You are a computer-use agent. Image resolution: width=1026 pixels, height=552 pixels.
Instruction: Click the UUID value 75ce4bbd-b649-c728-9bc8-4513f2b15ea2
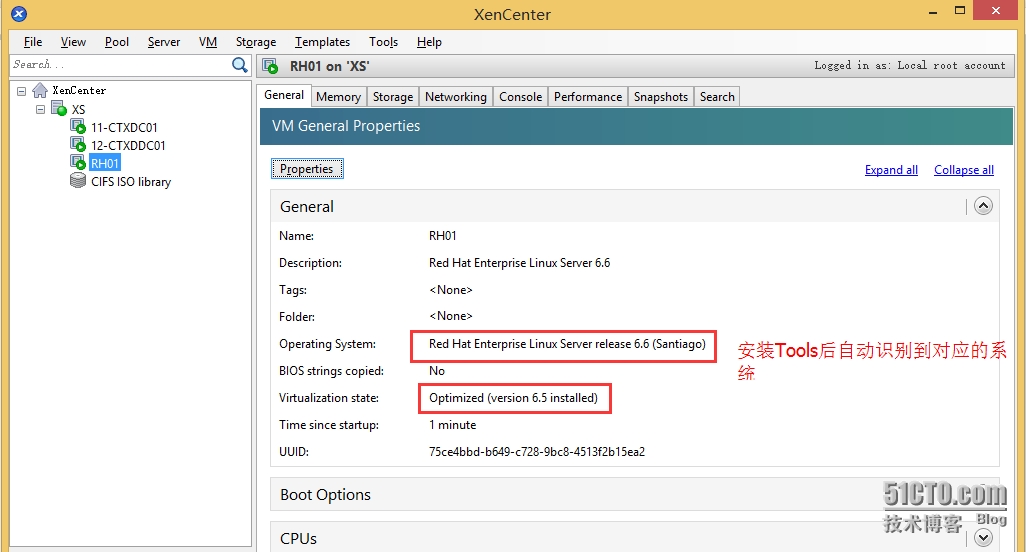tap(537, 452)
